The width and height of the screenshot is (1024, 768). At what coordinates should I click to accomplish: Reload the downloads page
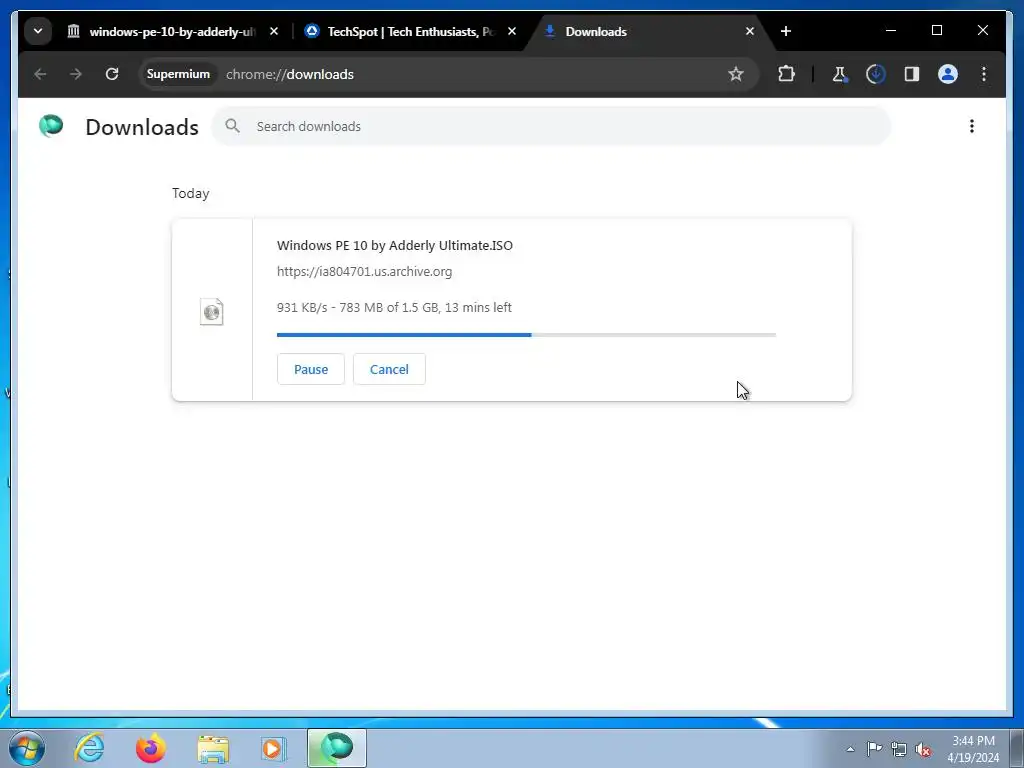pyautogui.click(x=112, y=74)
